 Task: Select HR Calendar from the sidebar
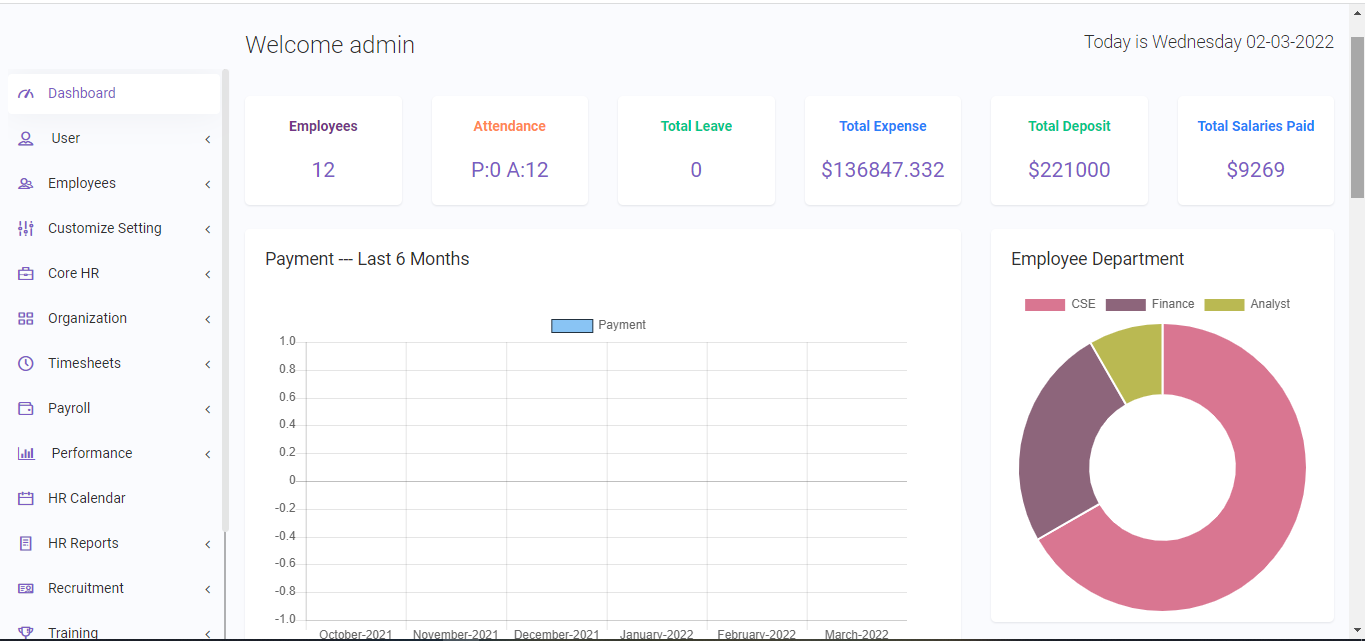click(x=87, y=499)
